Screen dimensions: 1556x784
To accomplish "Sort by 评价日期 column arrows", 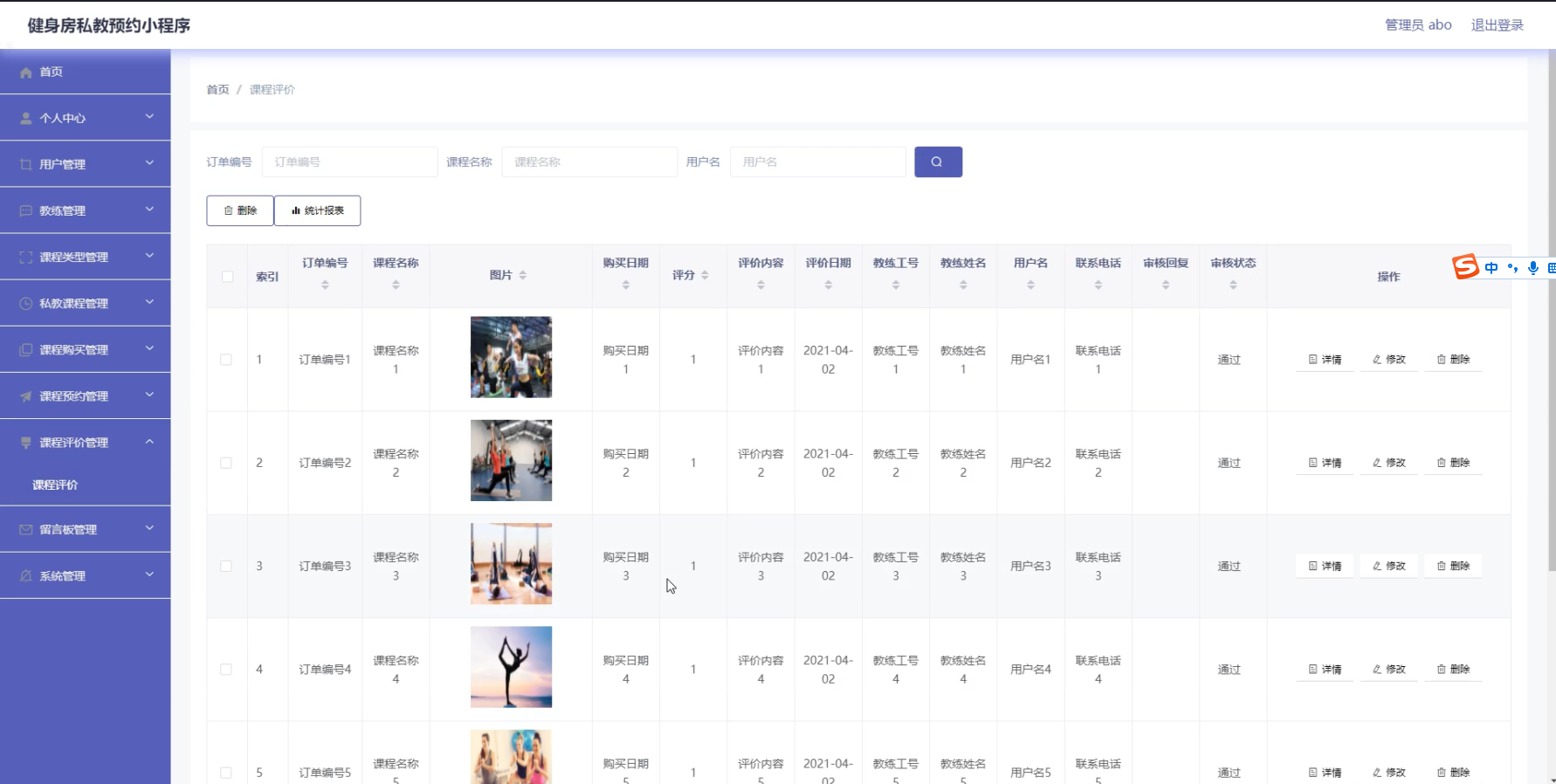I will [828, 285].
